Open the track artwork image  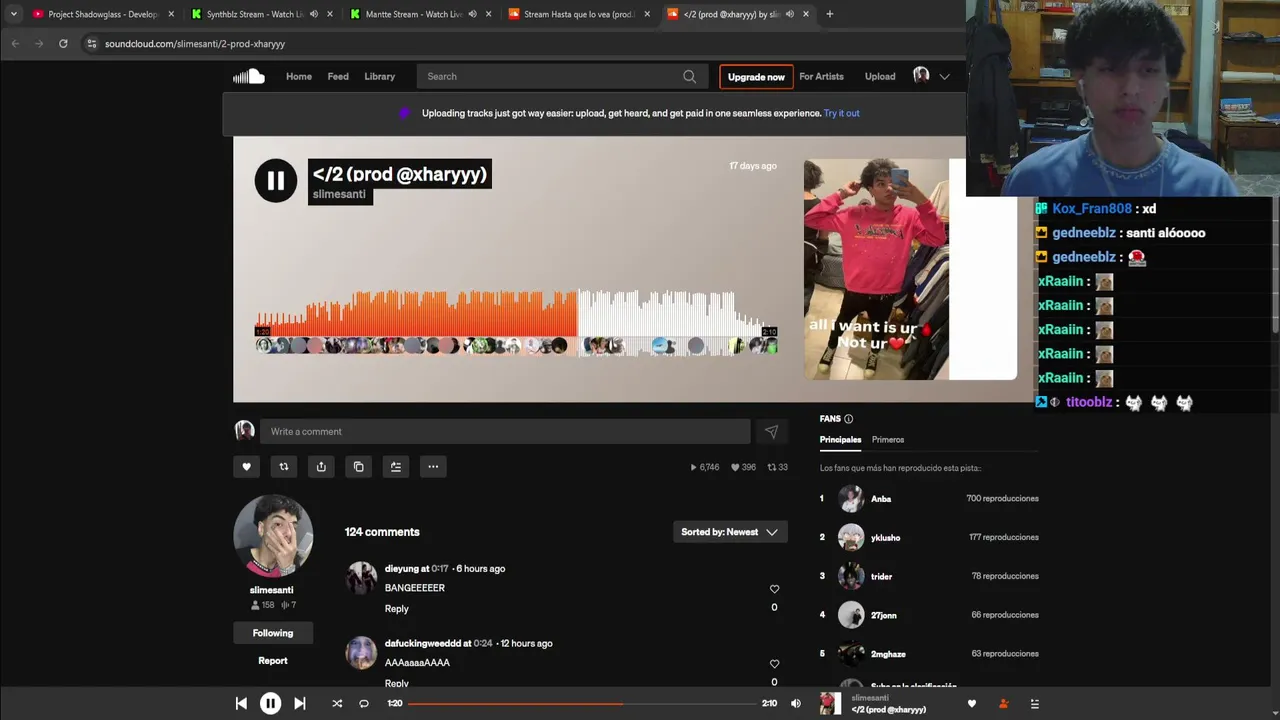click(910, 269)
